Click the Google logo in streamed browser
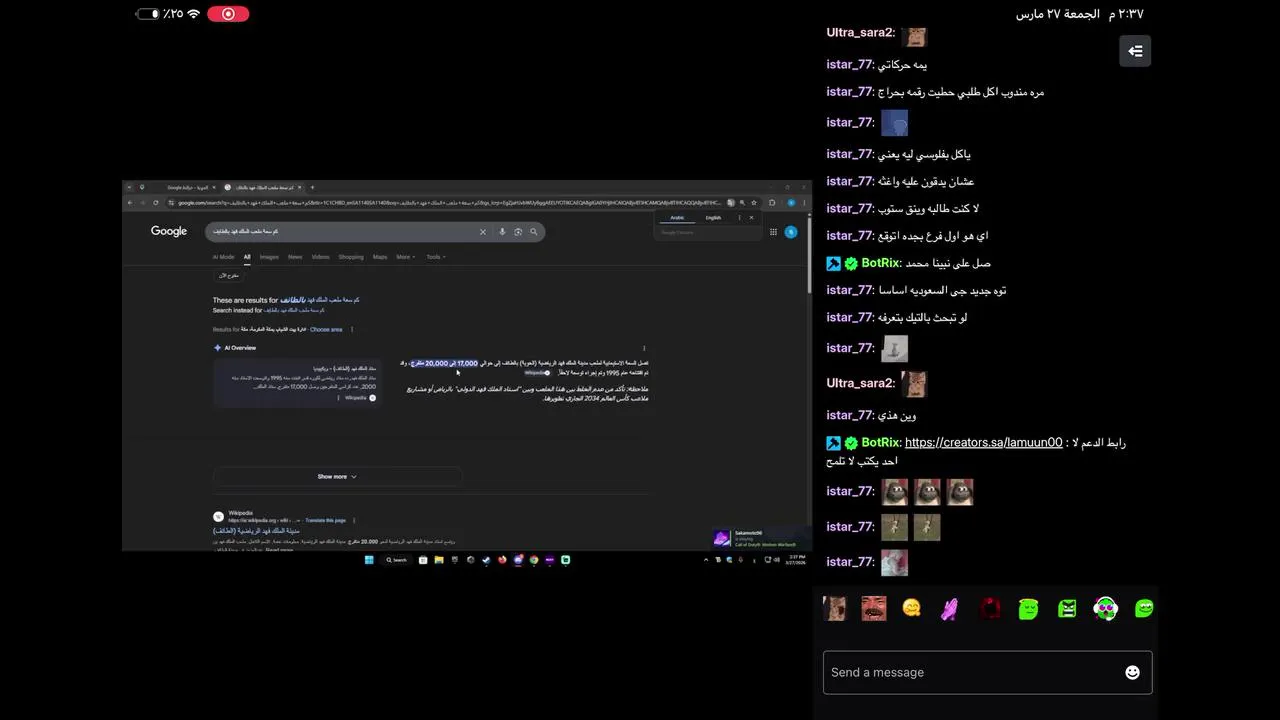Image resolution: width=1280 pixels, height=720 pixels. (169, 231)
